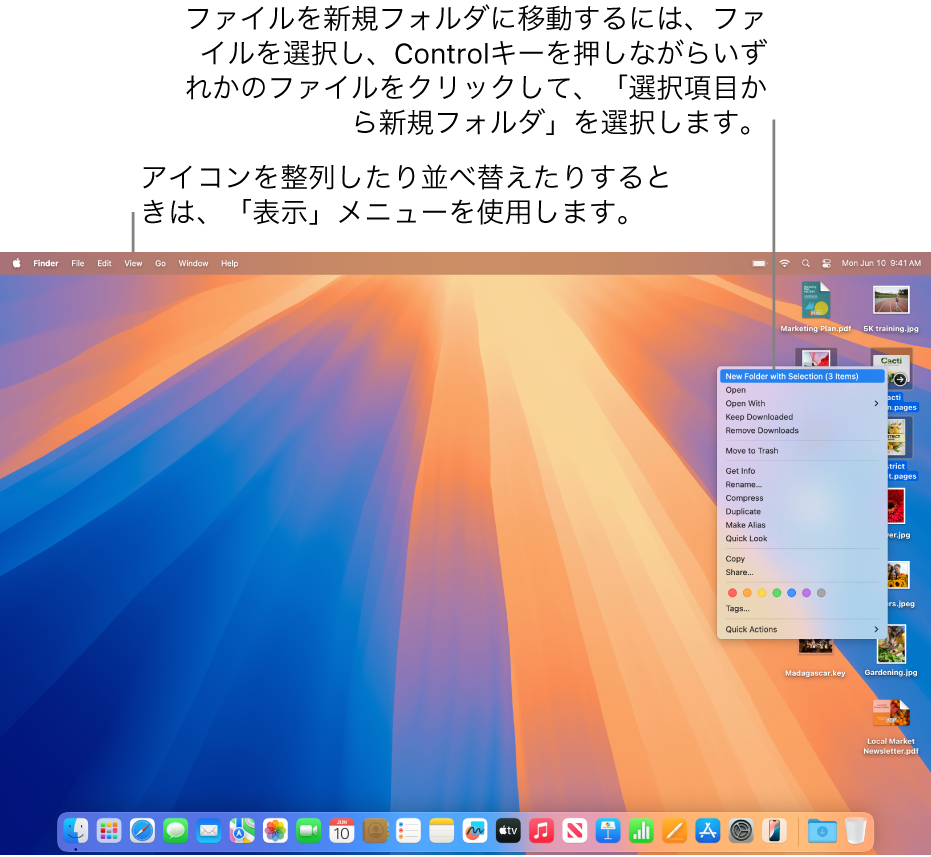Choose Make Alias in context menu
The height and width of the screenshot is (857, 931).
[x=802, y=525]
